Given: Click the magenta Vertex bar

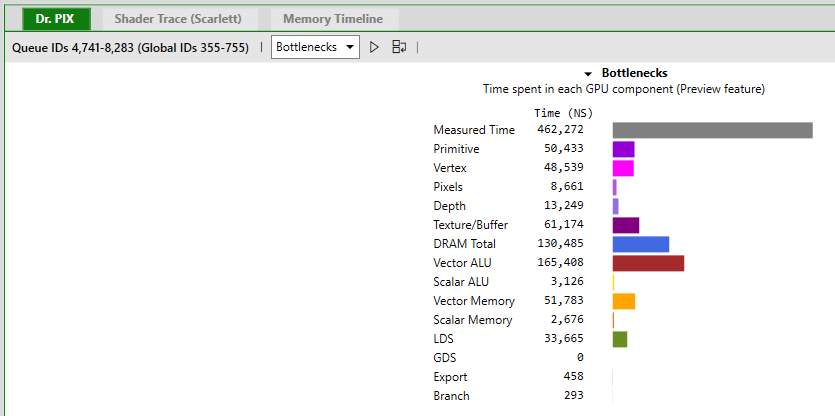Looking at the screenshot, I should [x=623, y=168].
